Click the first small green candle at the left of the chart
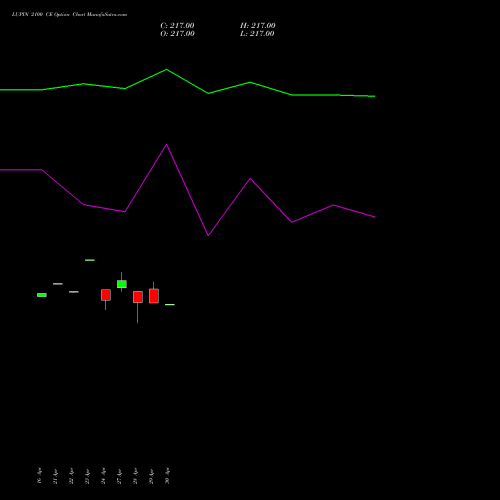 click(42, 295)
